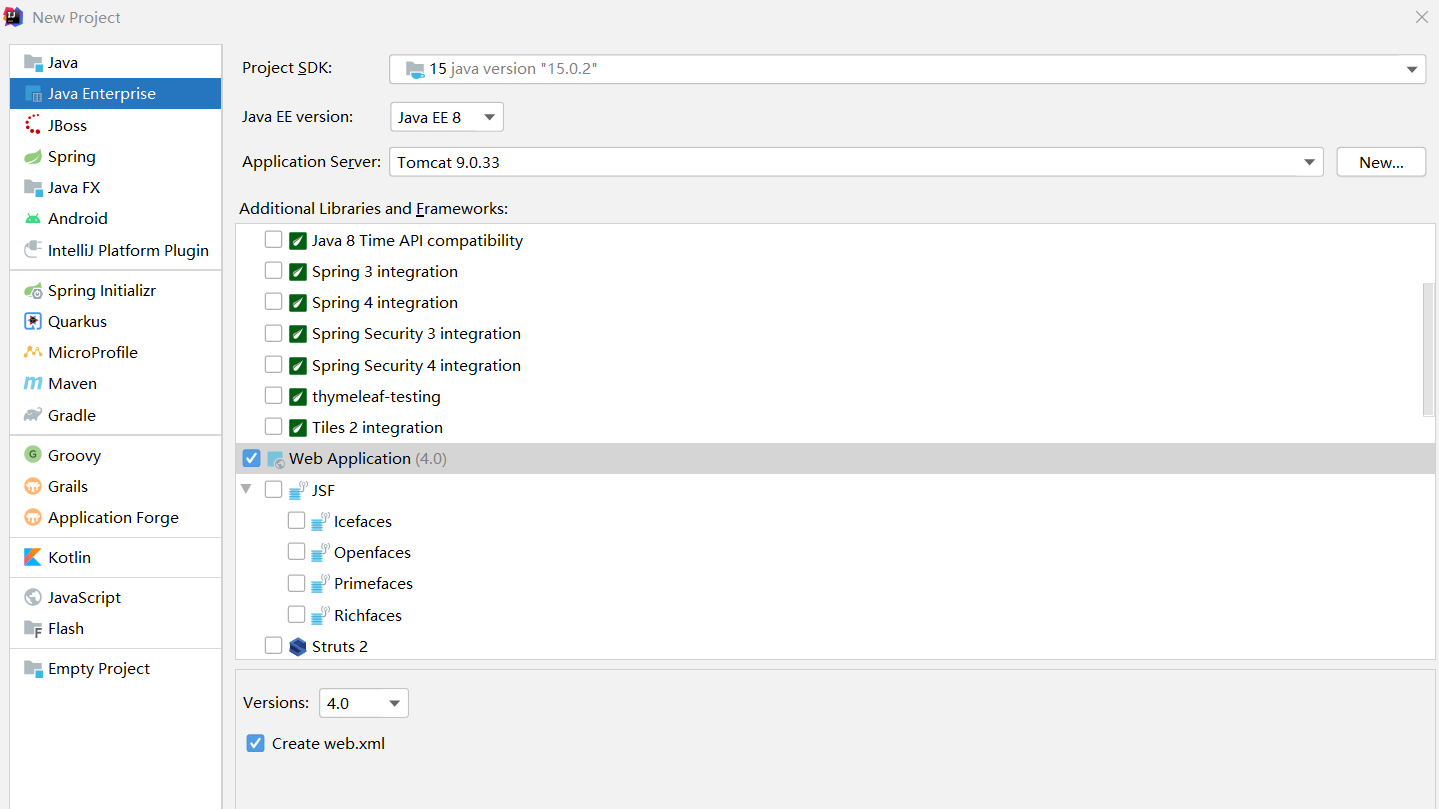Click the JavaScript globe icon
Image resolution: width=1439 pixels, height=809 pixels.
click(33, 597)
